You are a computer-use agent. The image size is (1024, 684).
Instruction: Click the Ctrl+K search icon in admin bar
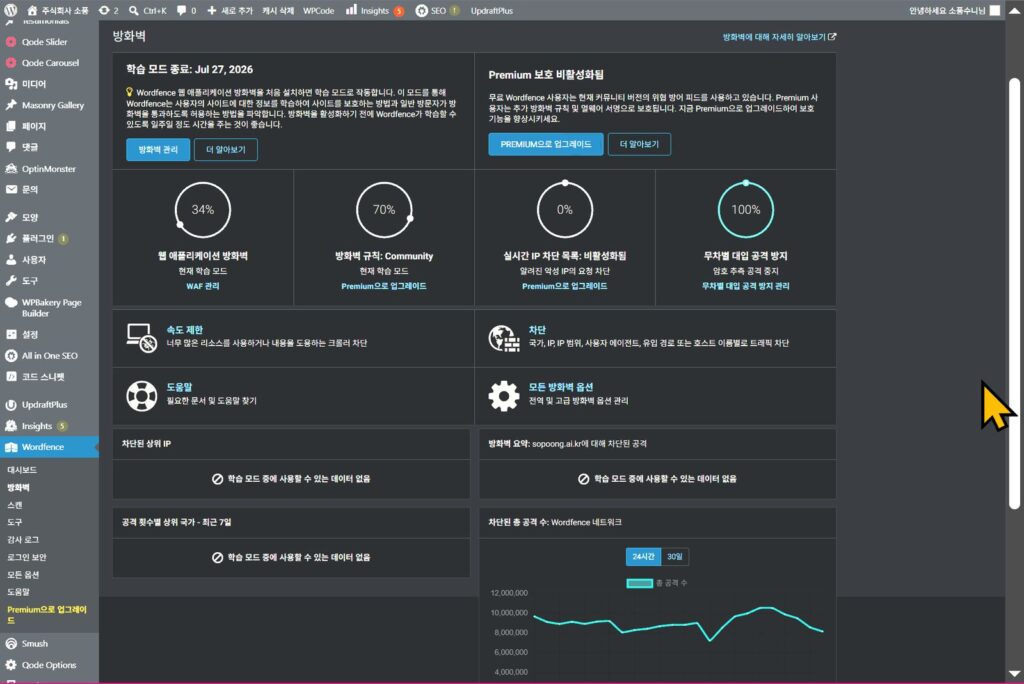(133, 10)
